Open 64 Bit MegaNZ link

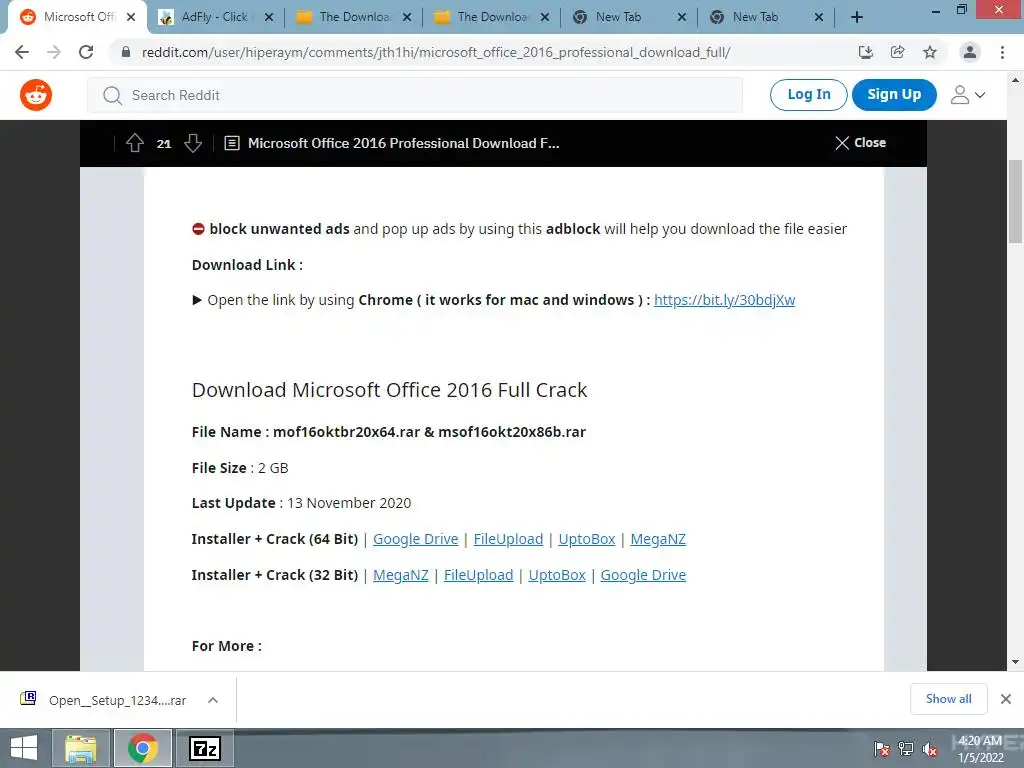tap(658, 539)
